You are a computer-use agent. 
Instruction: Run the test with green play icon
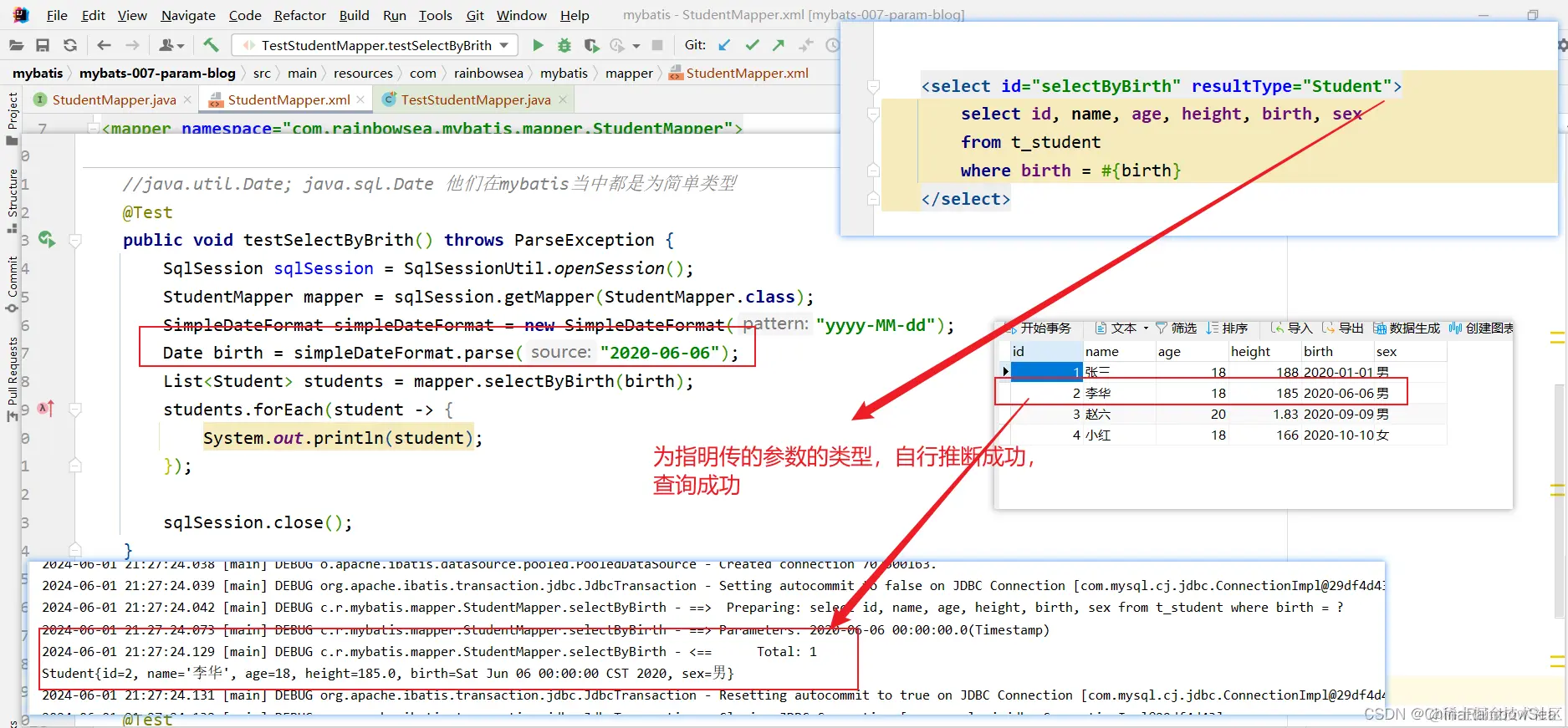(538, 45)
